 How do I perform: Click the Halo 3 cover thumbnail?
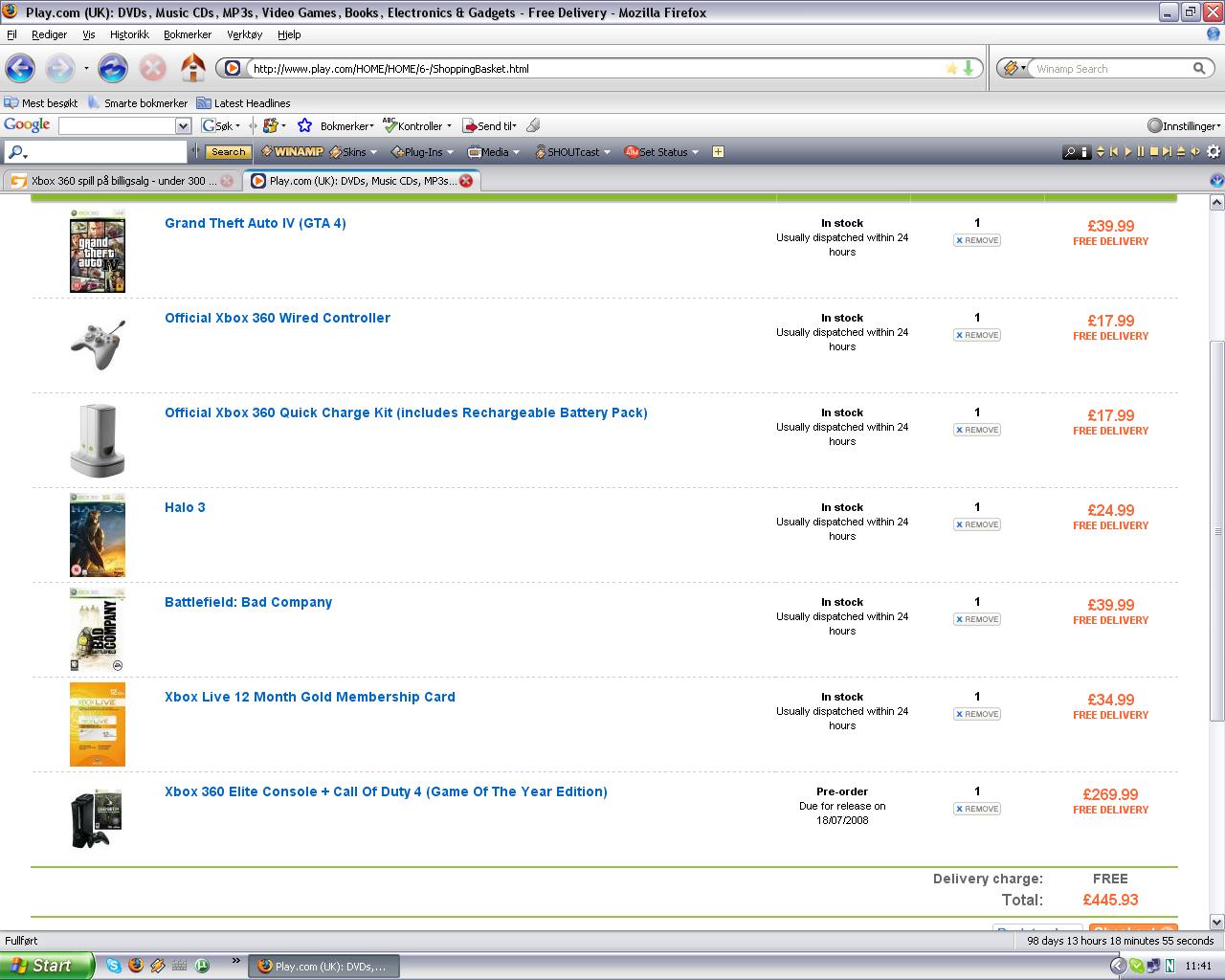[98, 535]
